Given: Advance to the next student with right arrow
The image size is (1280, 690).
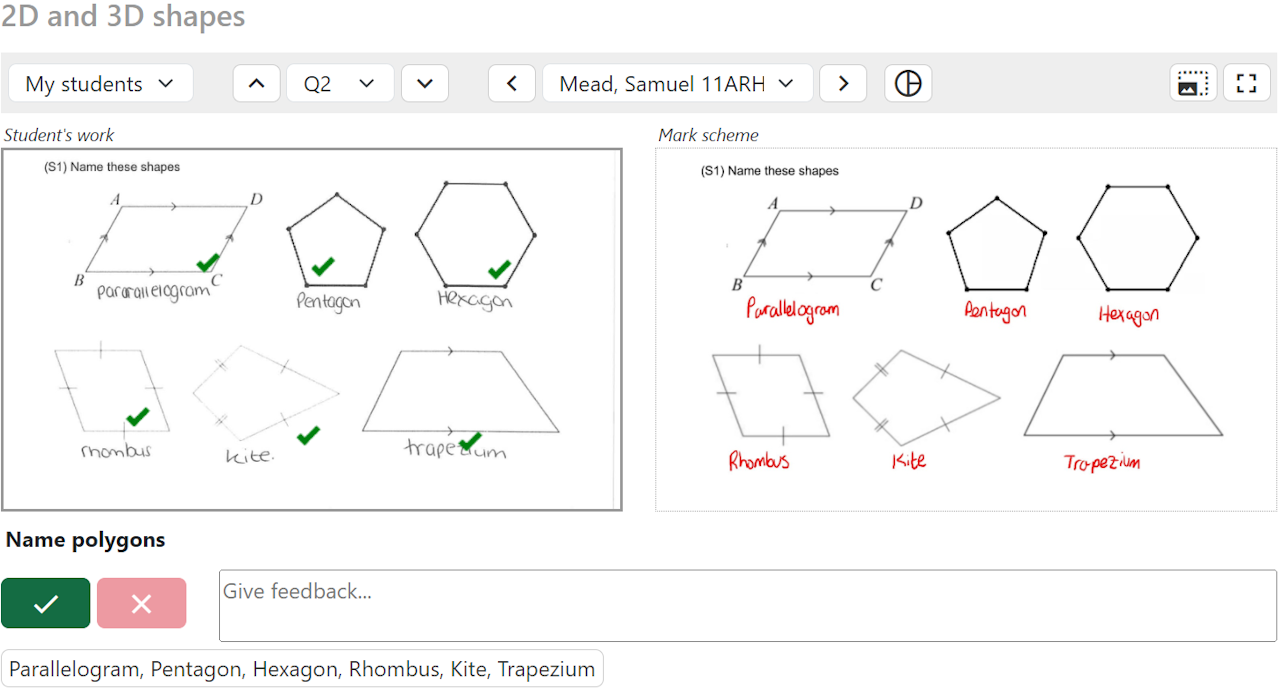Looking at the screenshot, I should point(842,83).
